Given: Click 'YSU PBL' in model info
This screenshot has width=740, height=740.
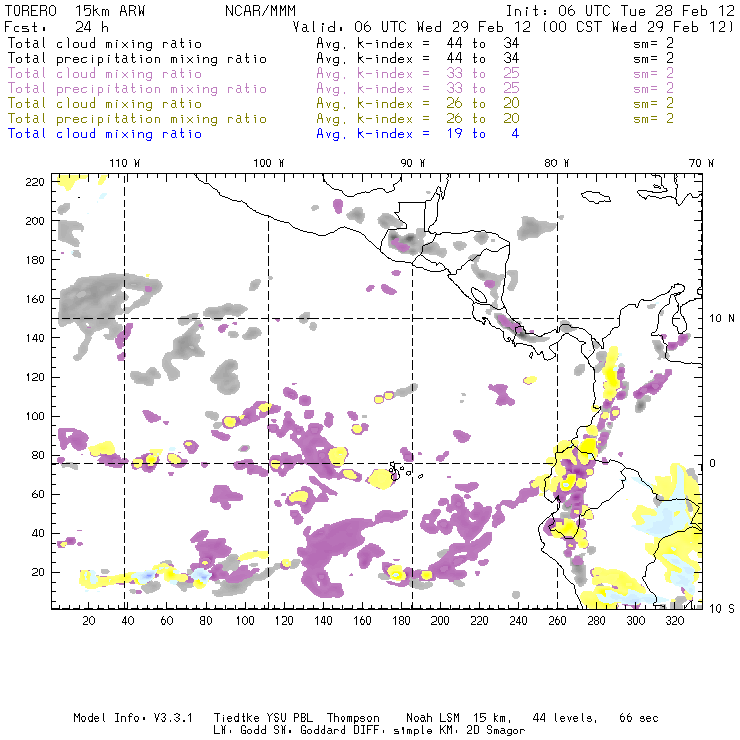Looking at the screenshot, I should pyautogui.click(x=290, y=718).
